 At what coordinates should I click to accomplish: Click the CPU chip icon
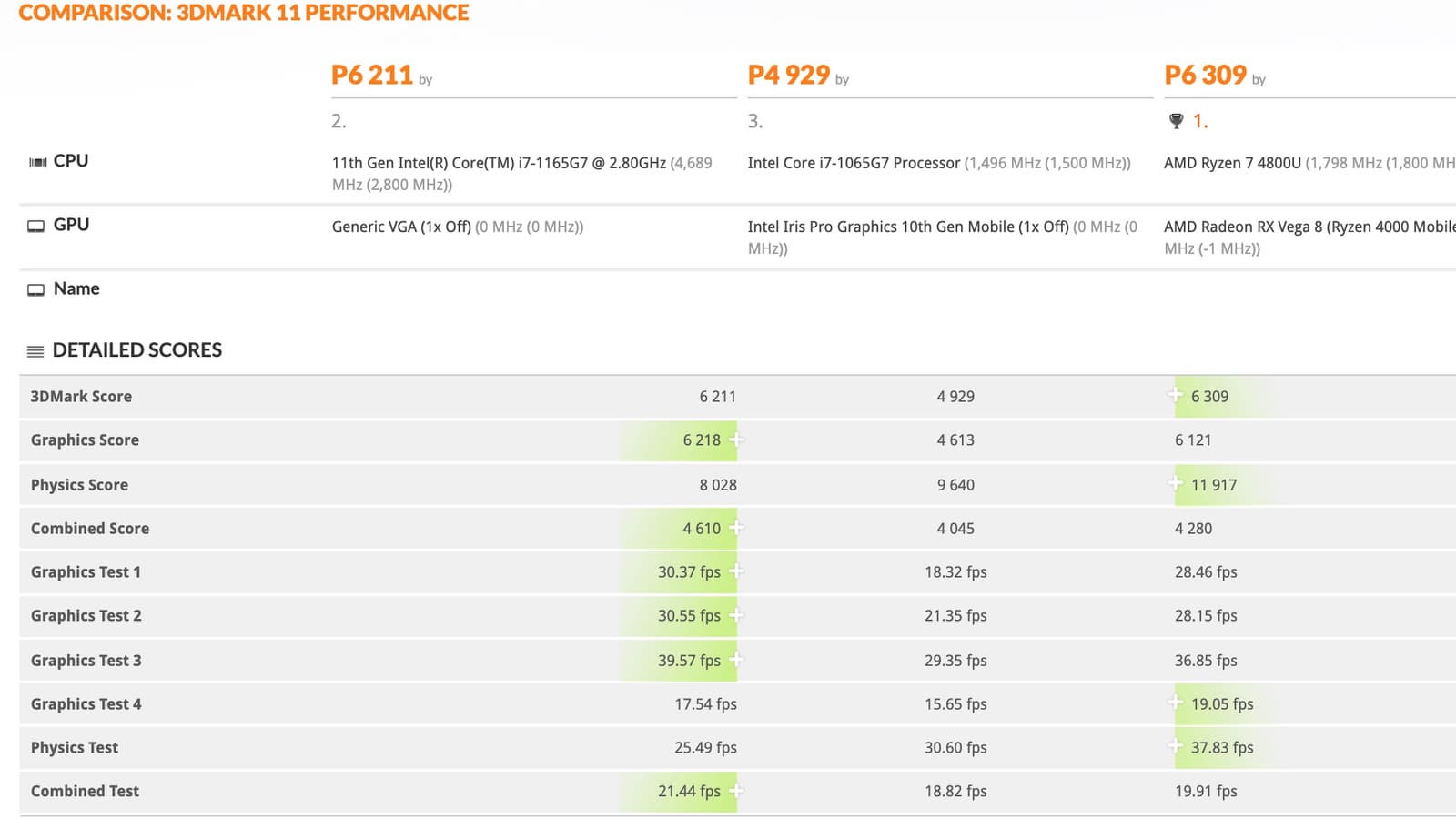pos(37,162)
